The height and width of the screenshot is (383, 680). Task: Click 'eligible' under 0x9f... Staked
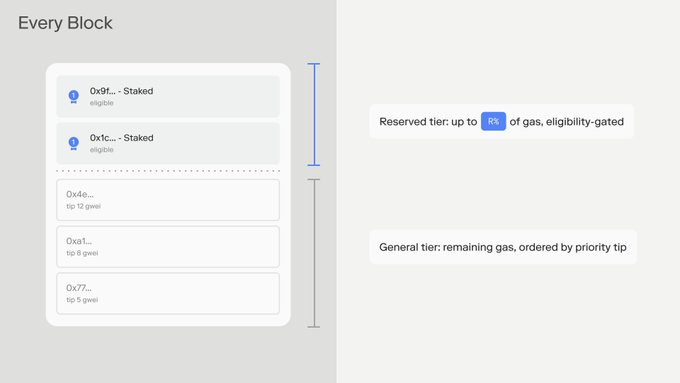(101, 103)
